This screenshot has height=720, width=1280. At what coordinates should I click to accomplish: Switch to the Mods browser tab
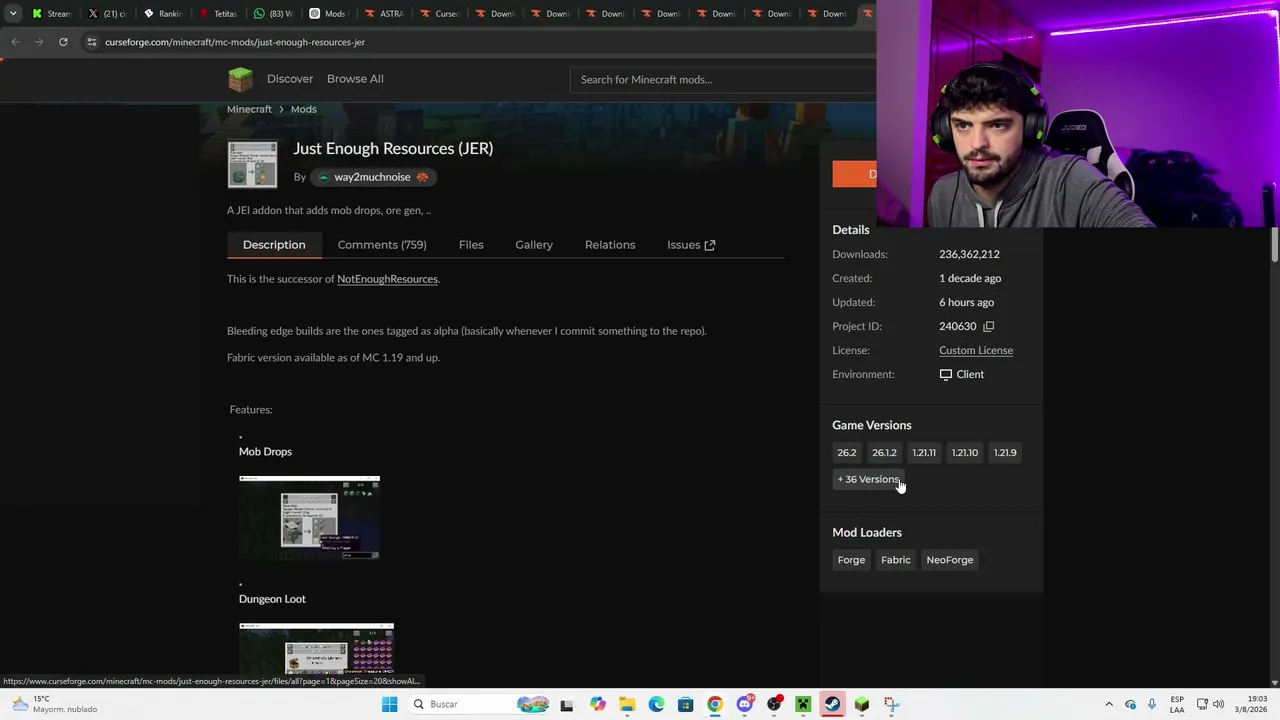[329, 13]
